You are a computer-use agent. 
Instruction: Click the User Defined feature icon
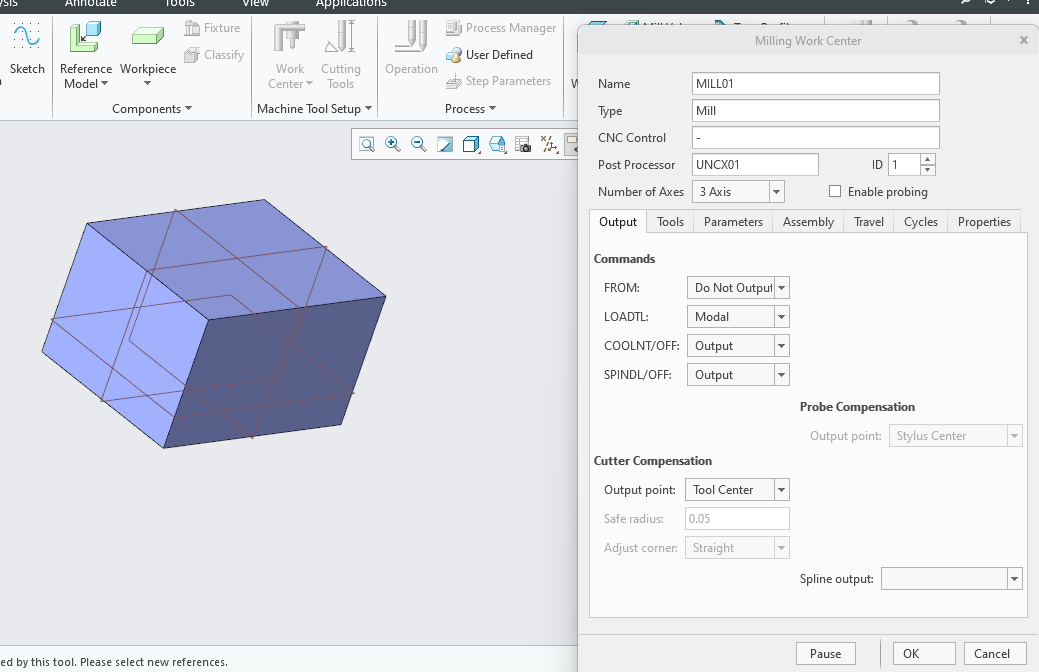click(x=454, y=55)
